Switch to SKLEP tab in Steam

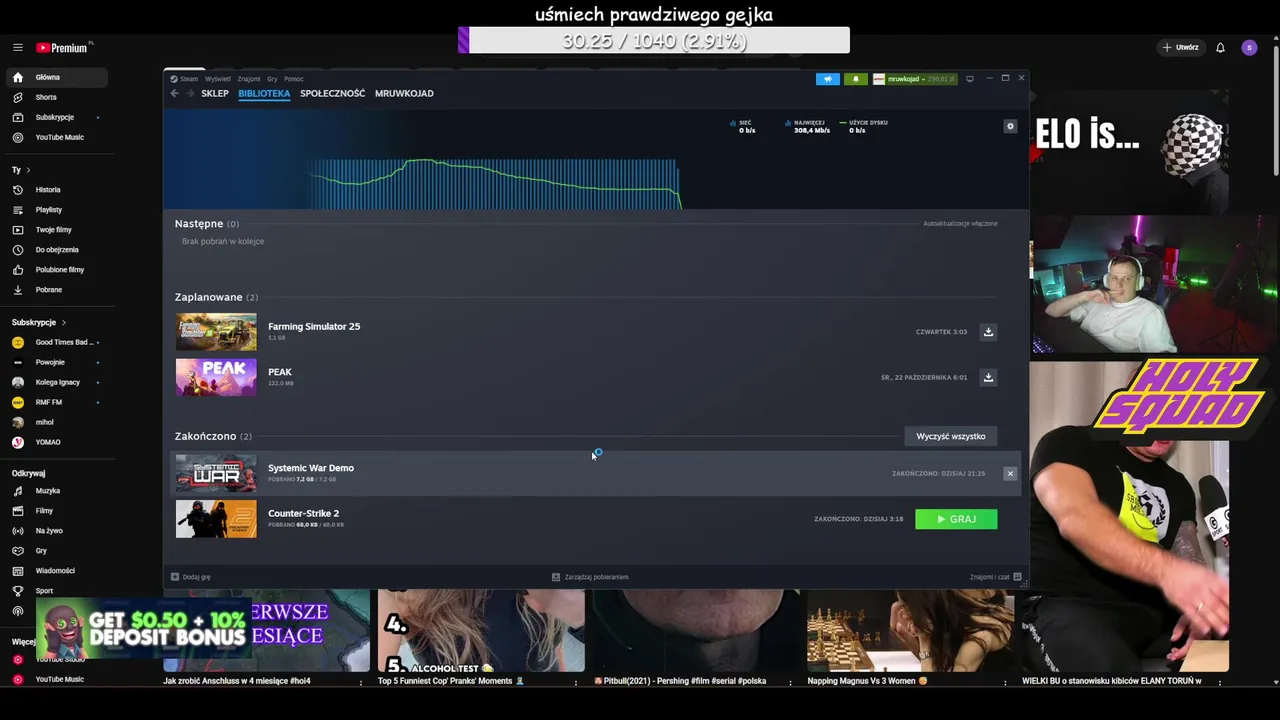(x=215, y=93)
